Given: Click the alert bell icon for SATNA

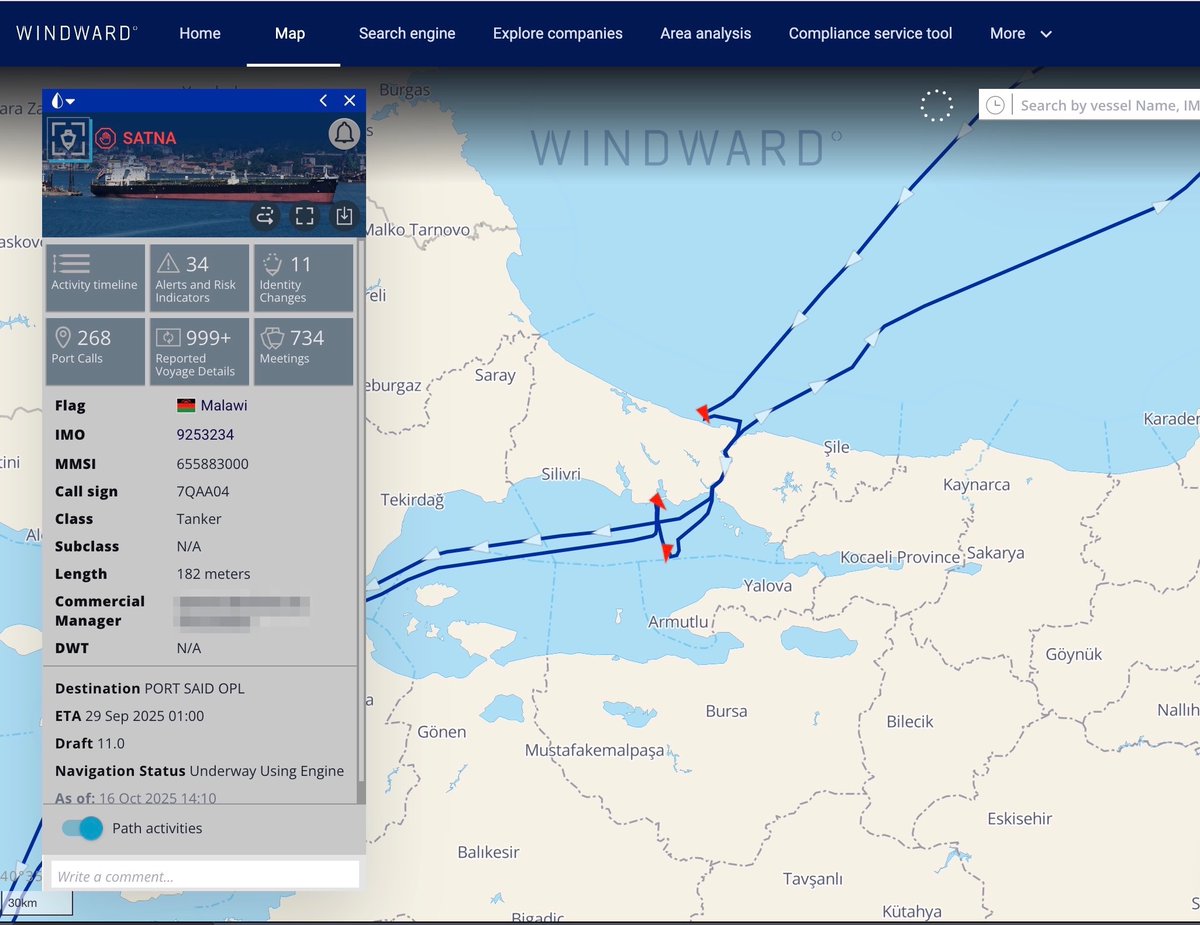Looking at the screenshot, I should tap(344, 133).
